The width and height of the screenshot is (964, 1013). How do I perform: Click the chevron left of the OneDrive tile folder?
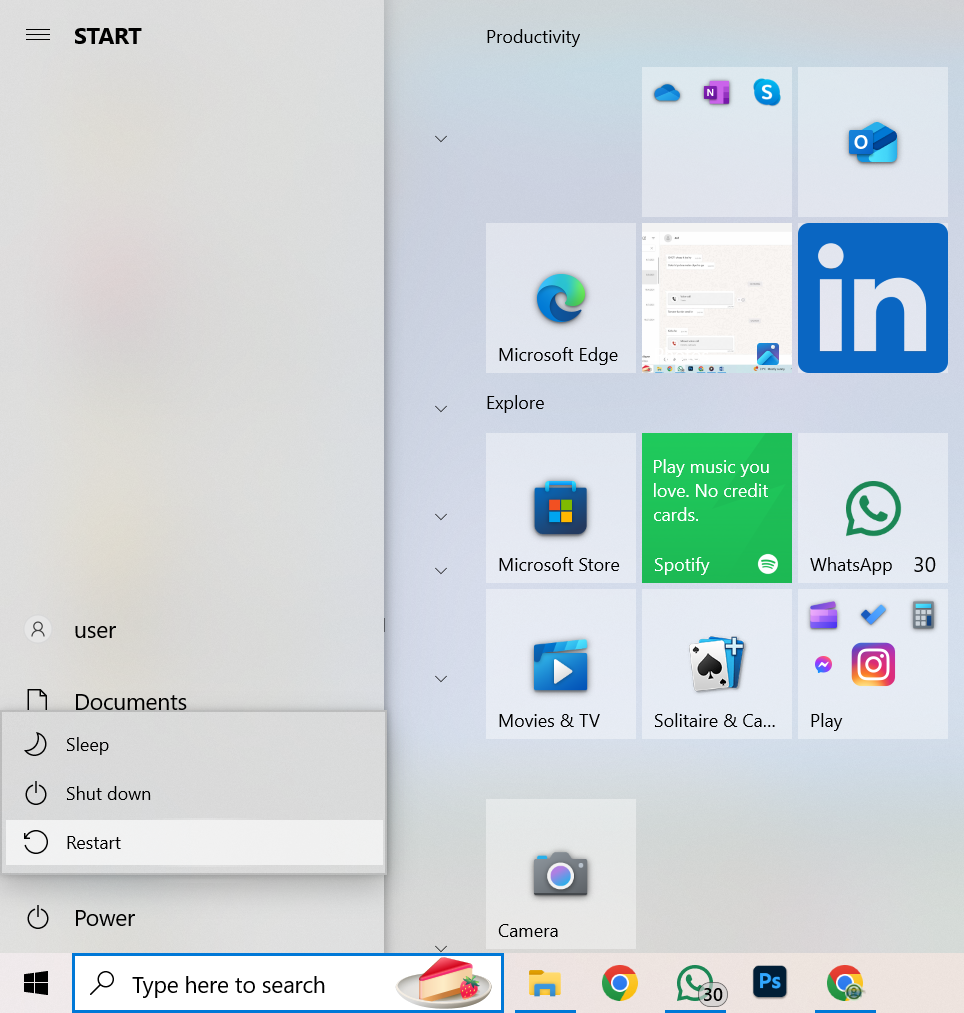(x=441, y=139)
